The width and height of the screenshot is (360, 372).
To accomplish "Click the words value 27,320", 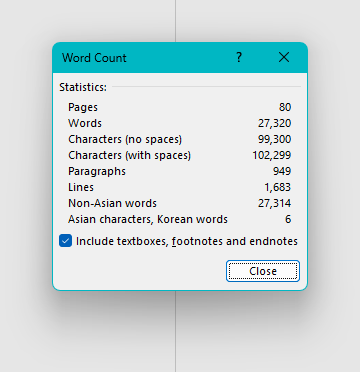I will click(274, 123).
